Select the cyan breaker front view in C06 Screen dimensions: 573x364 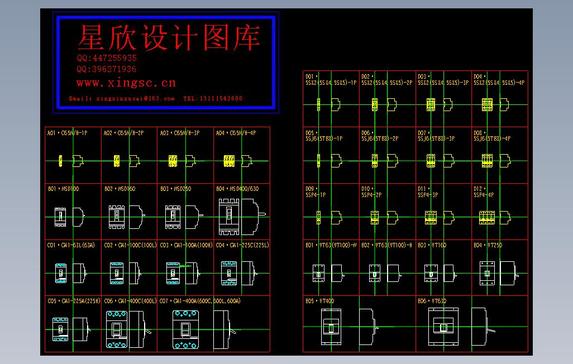tap(117, 329)
